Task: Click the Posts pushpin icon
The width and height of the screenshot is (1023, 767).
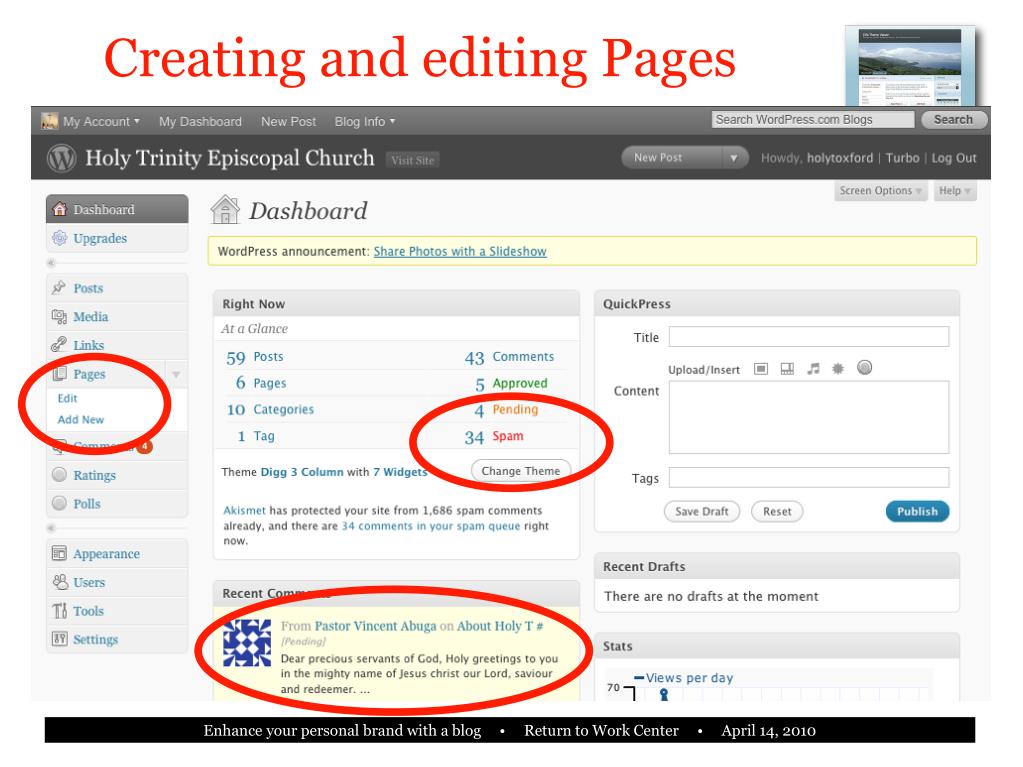Action: point(59,288)
